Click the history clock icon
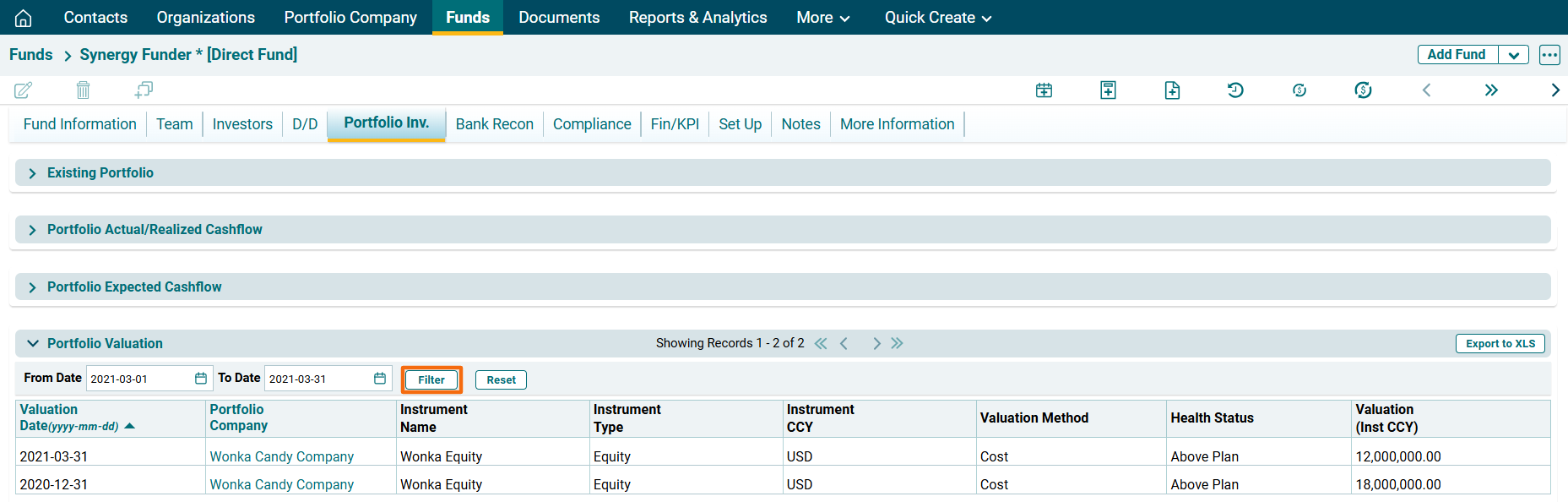The image size is (1568, 502). coord(1235,90)
